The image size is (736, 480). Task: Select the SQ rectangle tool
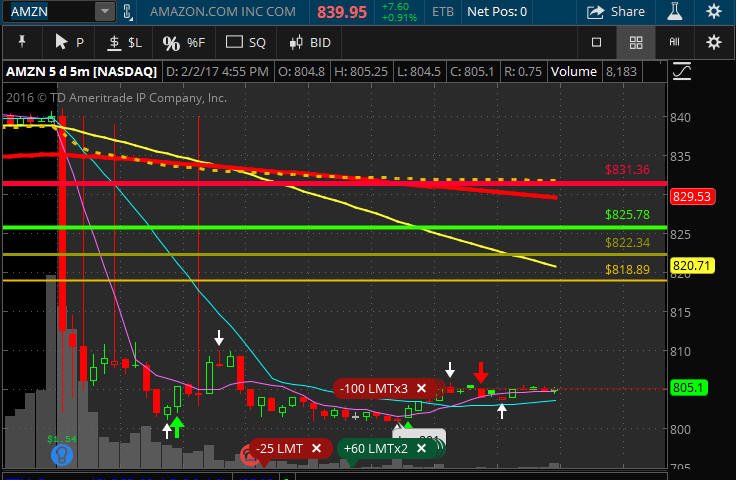point(245,43)
